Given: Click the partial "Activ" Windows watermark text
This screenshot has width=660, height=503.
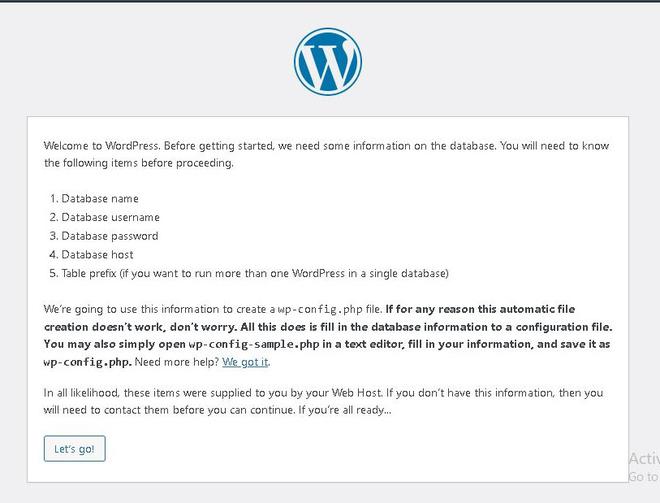Looking at the screenshot, I should (x=644, y=458).
